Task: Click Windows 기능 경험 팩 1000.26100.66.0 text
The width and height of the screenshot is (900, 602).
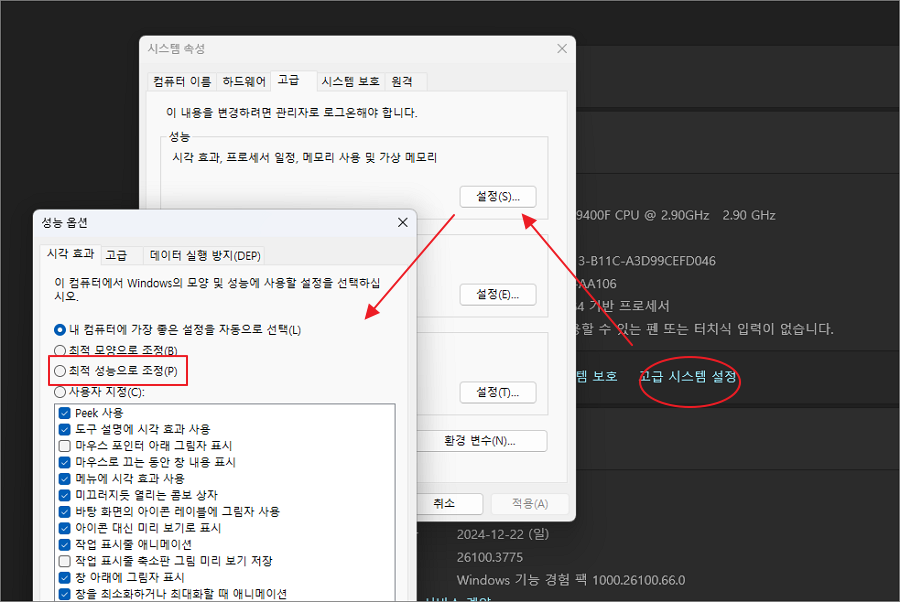Action: click(x=571, y=580)
